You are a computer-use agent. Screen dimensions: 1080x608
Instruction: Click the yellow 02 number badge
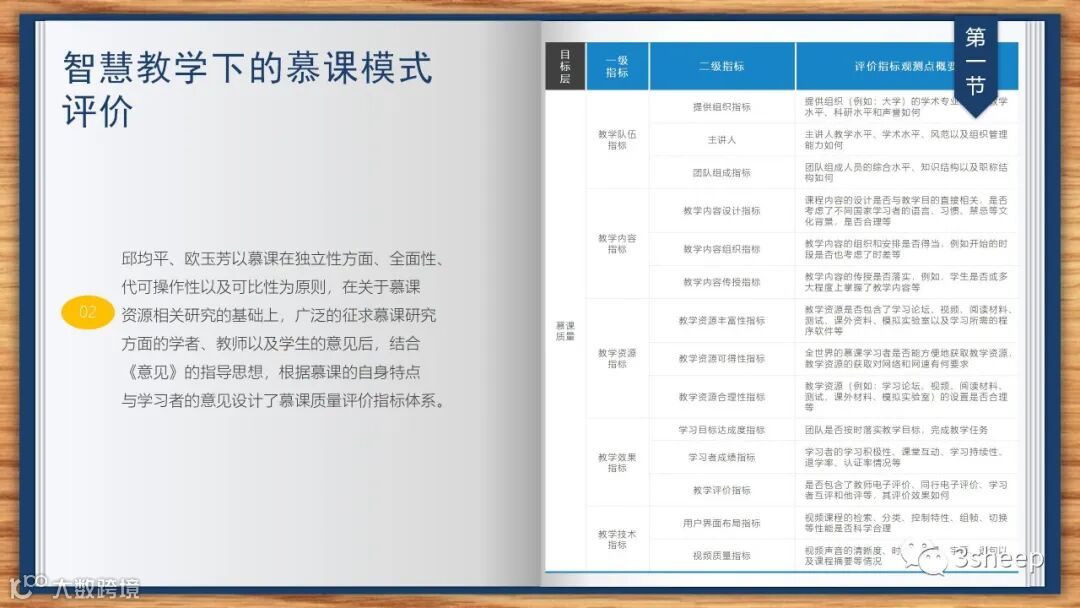pyautogui.click(x=87, y=312)
